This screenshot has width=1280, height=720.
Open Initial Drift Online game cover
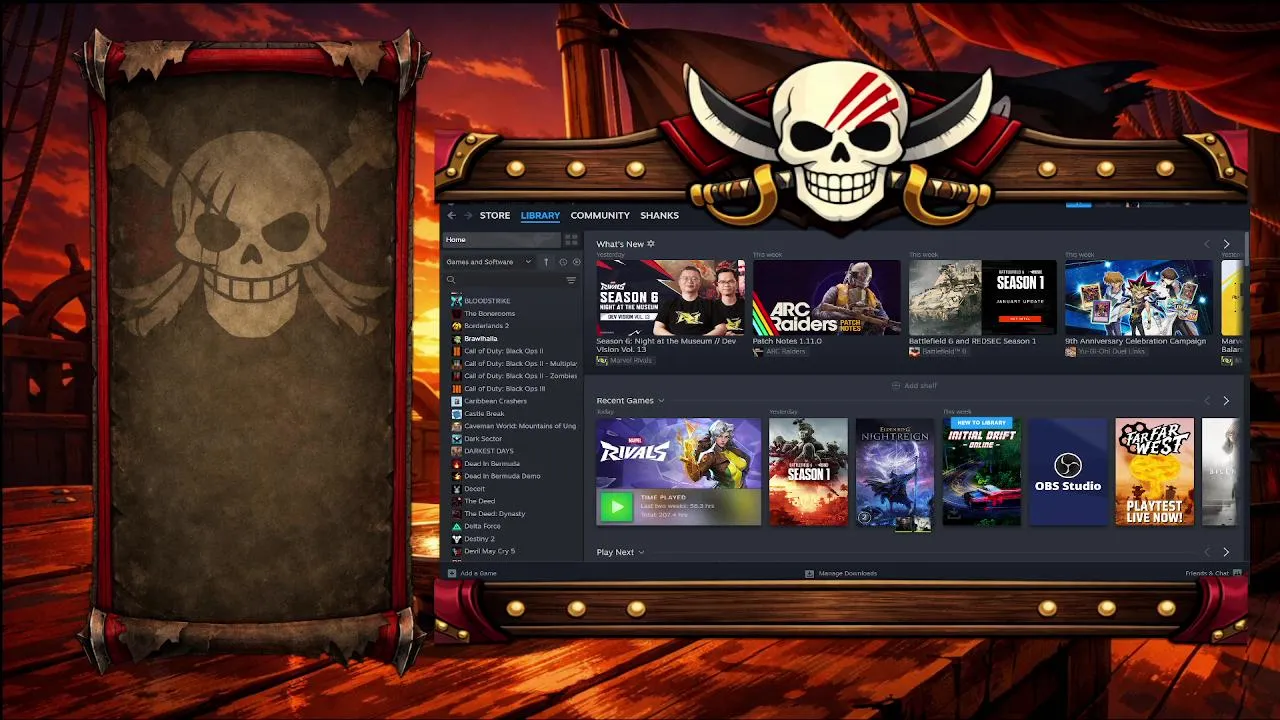[982, 472]
